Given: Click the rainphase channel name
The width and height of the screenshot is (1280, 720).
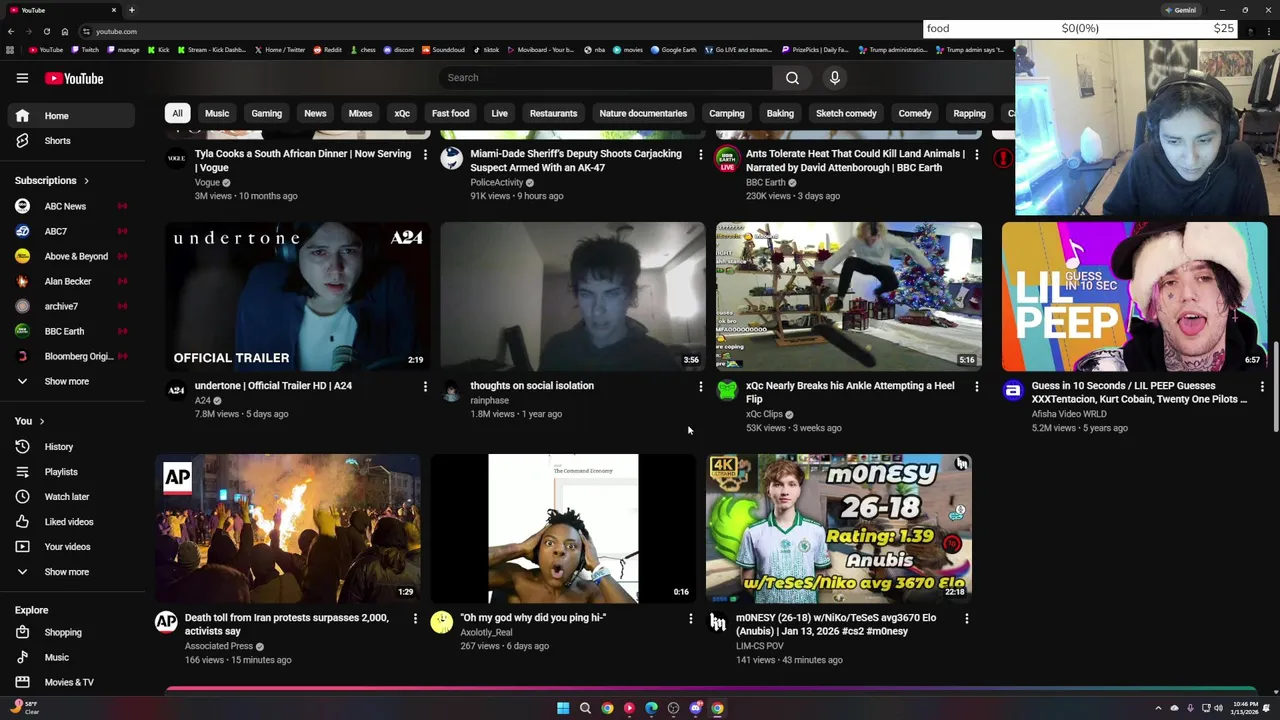Looking at the screenshot, I should pos(489,400).
